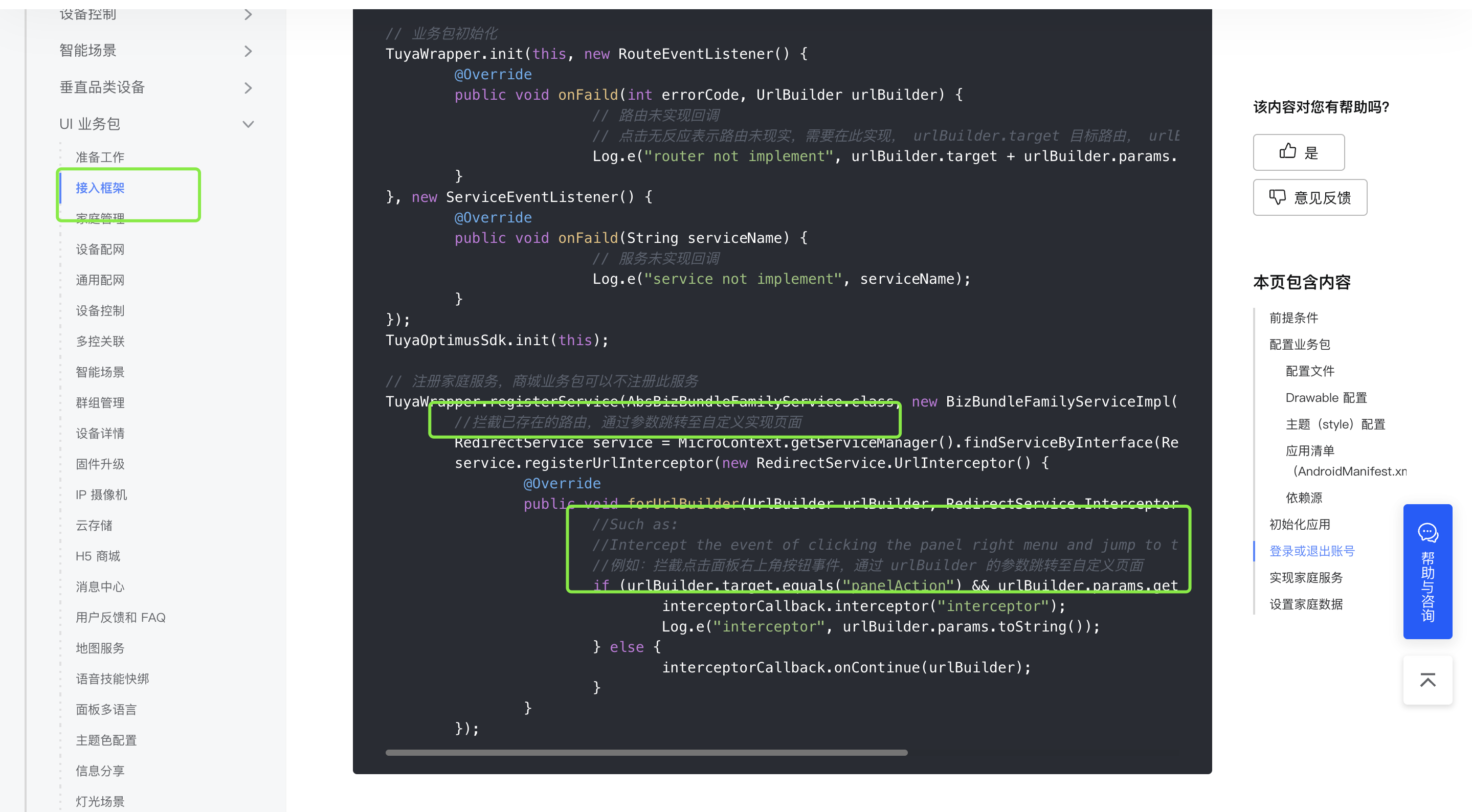This screenshot has height=812, width=1472.
Task: Open 云存储 sidebar entry
Action: [x=94, y=525]
